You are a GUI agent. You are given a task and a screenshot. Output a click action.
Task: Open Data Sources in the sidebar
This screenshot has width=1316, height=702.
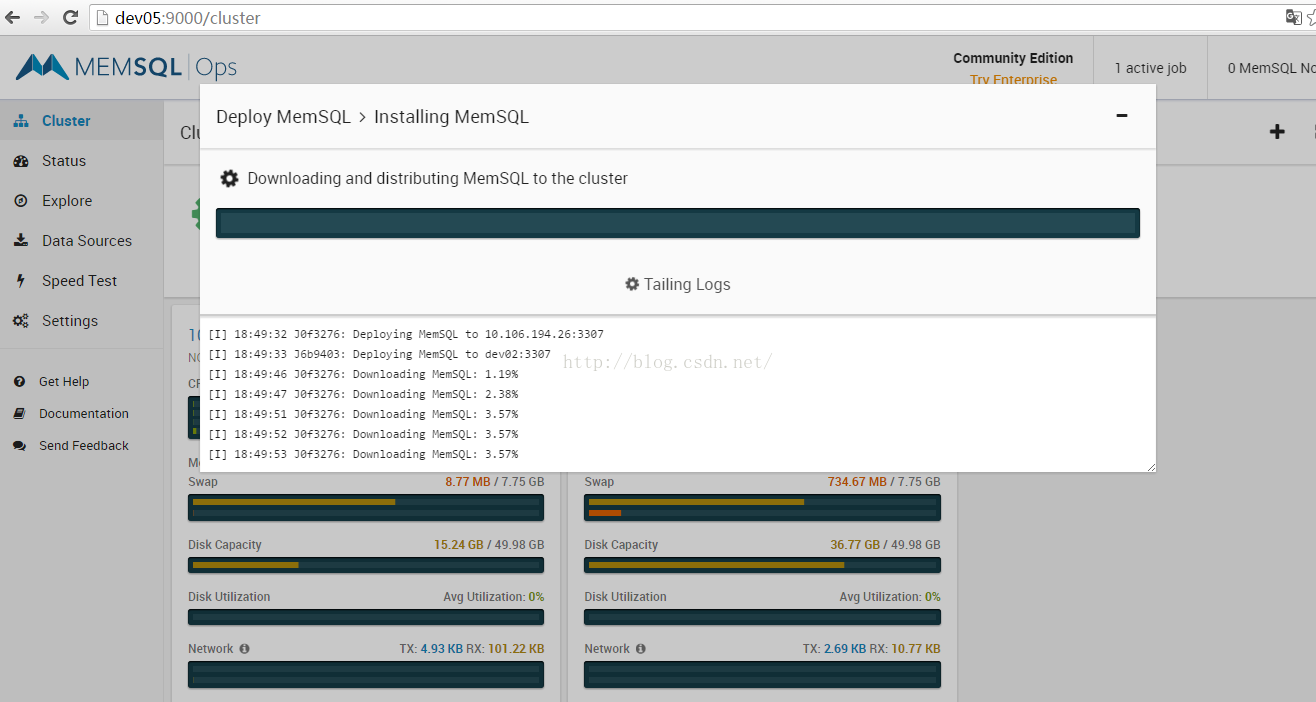[x=82, y=240]
